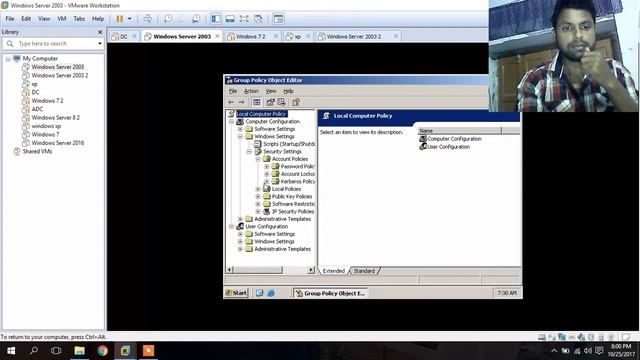Collapse the Account Policies node
Viewport: 640px width, 360px height.
coord(258,159)
